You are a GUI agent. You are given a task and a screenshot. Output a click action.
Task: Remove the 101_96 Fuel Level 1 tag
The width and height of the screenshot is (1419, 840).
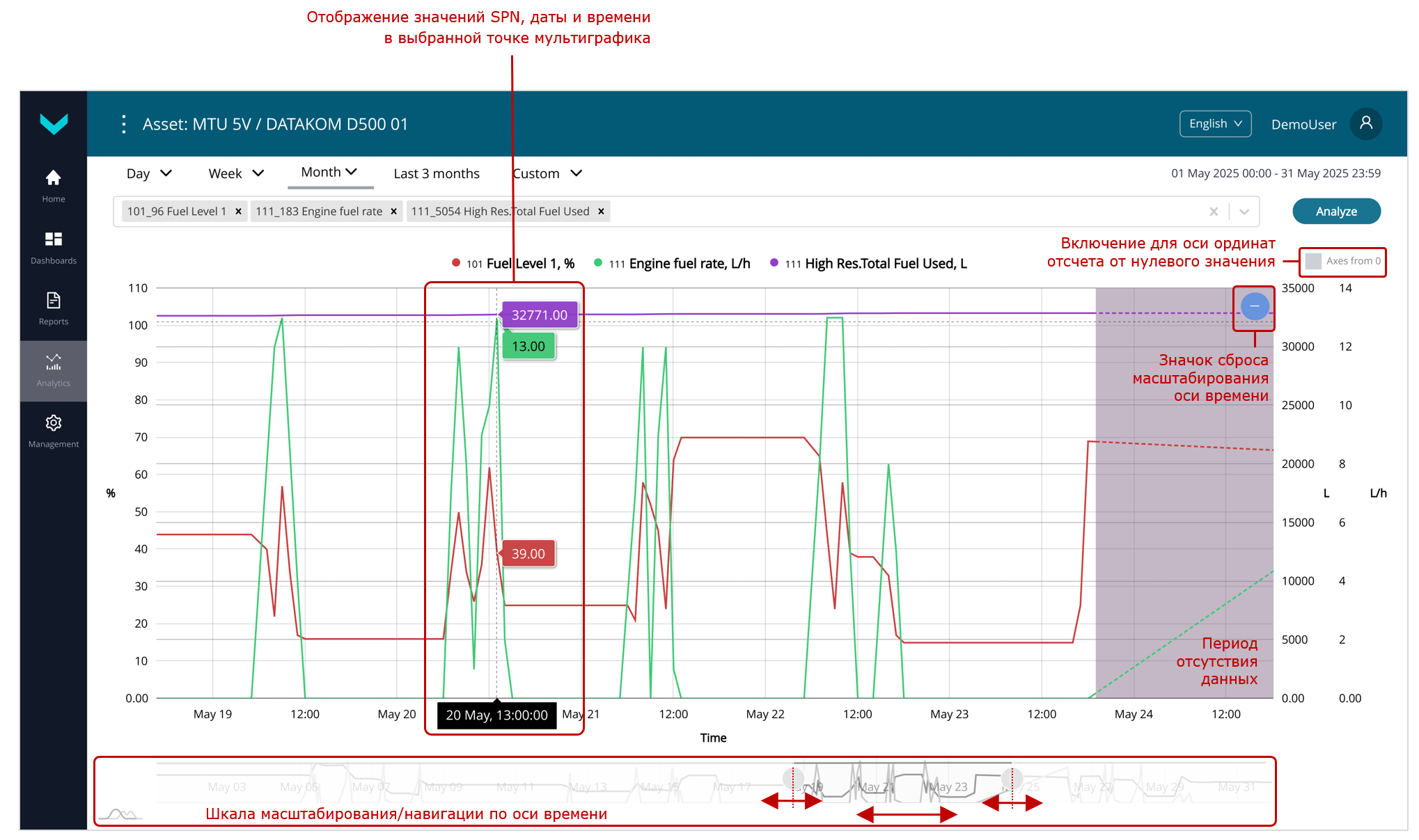pyautogui.click(x=238, y=212)
